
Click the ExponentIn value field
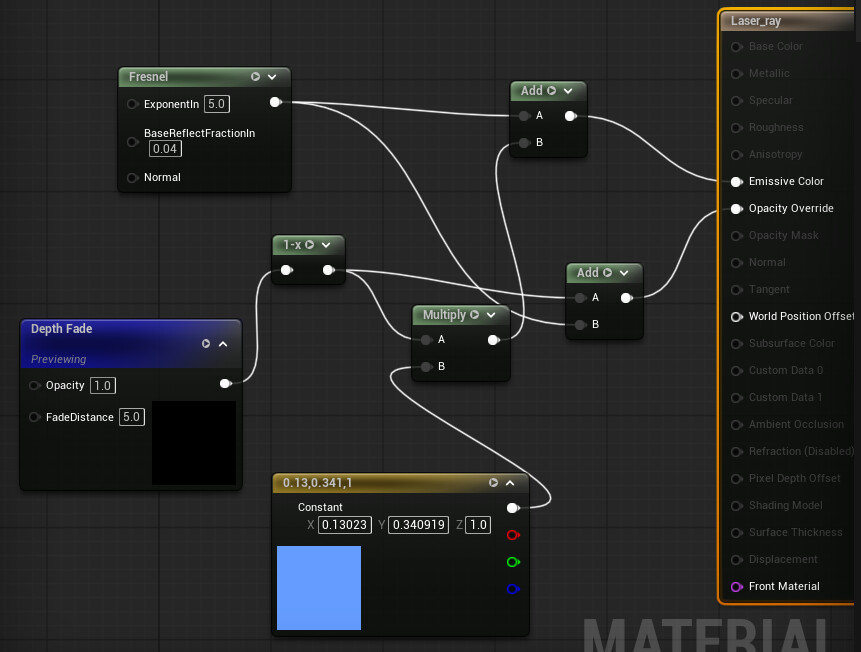(217, 103)
